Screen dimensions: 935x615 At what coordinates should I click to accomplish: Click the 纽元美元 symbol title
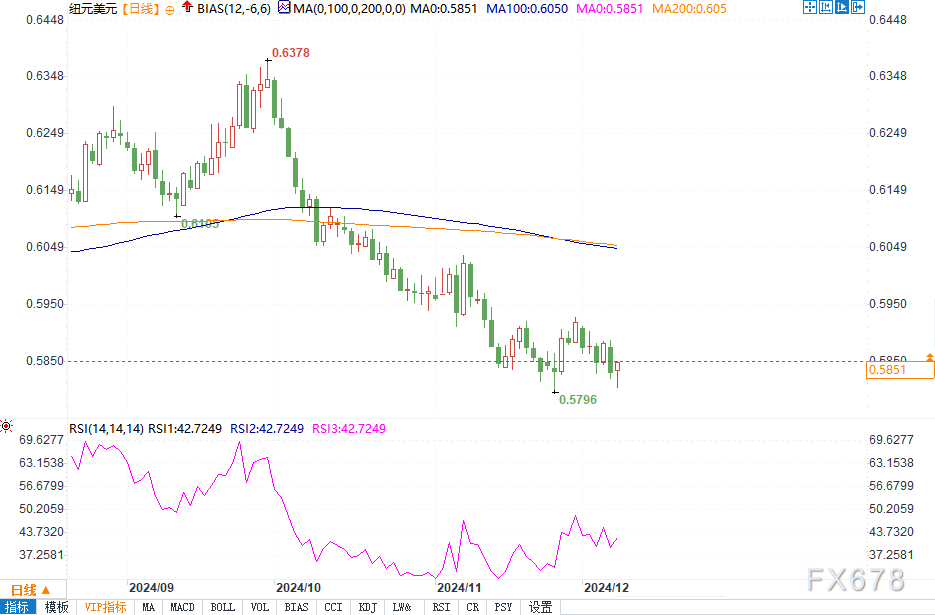pos(93,9)
